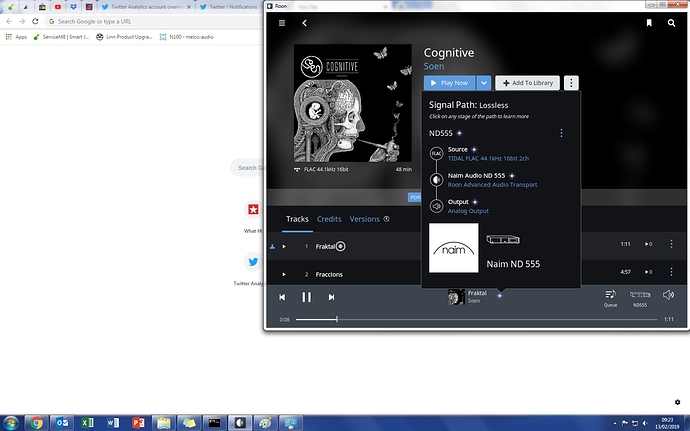Skip to next track
The width and height of the screenshot is (690, 431).
coord(331,297)
